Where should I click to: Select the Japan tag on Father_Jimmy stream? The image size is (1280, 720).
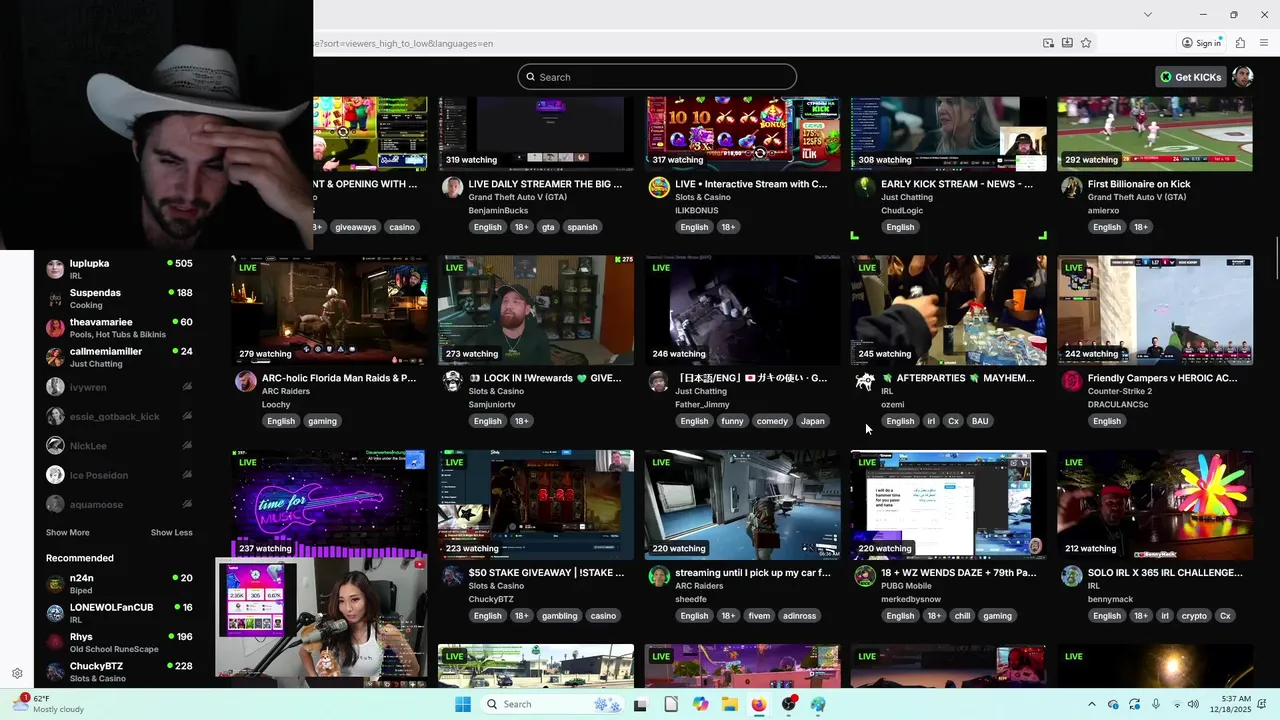pyautogui.click(x=813, y=421)
